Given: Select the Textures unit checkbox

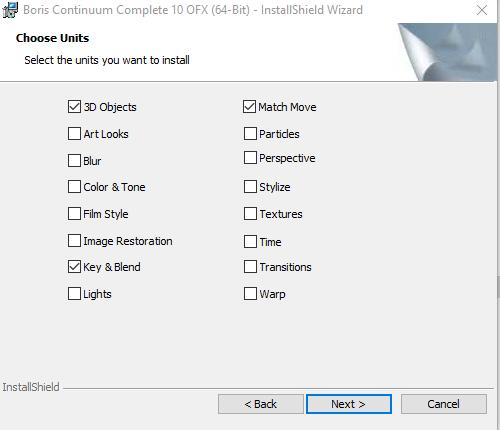Looking at the screenshot, I should click(x=250, y=214).
